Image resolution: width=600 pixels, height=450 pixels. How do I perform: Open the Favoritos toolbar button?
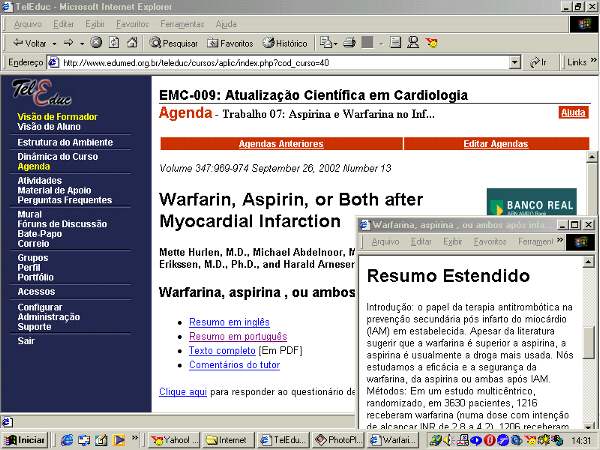coord(230,43)
